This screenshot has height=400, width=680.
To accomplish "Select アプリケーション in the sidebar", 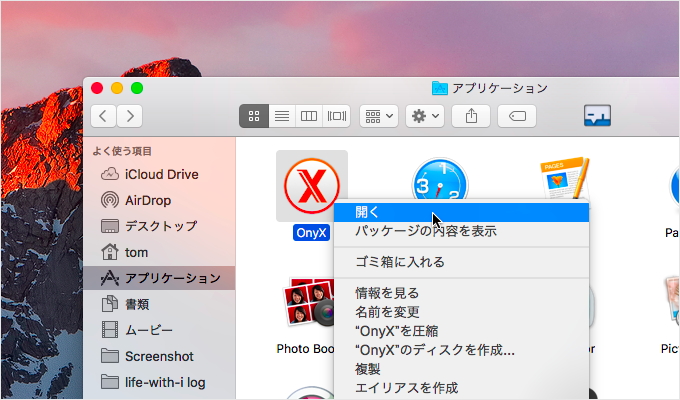I will 159,278.
